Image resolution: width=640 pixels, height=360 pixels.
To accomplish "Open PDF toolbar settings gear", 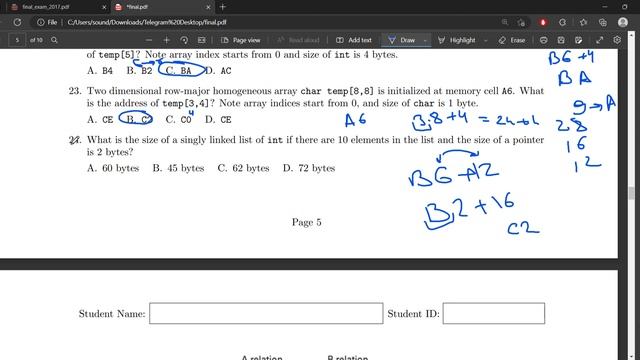I will click(x=617, y=40).
